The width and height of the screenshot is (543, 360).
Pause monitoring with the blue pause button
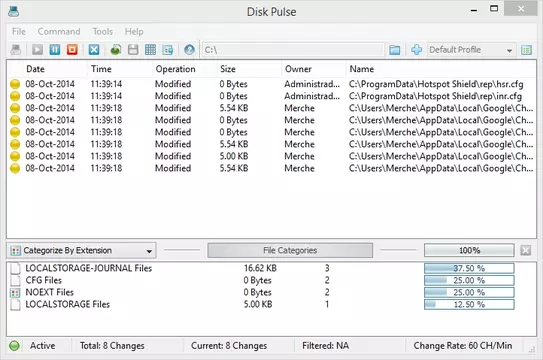(55, 50)
